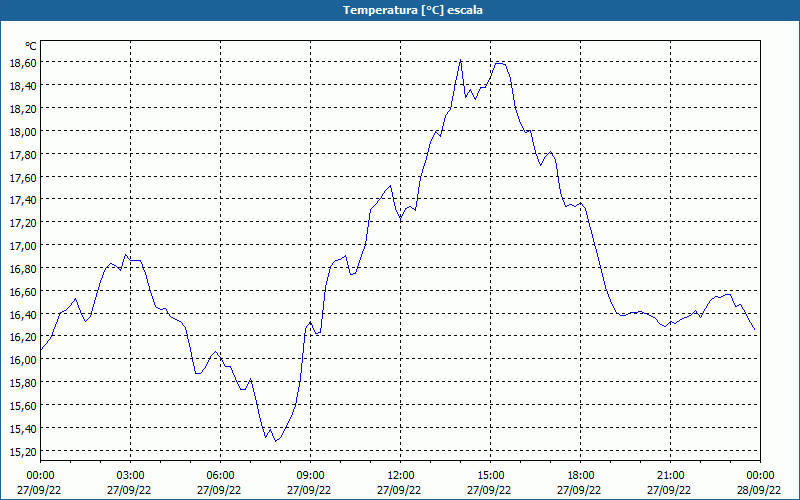800x500 pixels.
Task: Select the 16,60 y-axis value
Action: click(x=23, y=292)
